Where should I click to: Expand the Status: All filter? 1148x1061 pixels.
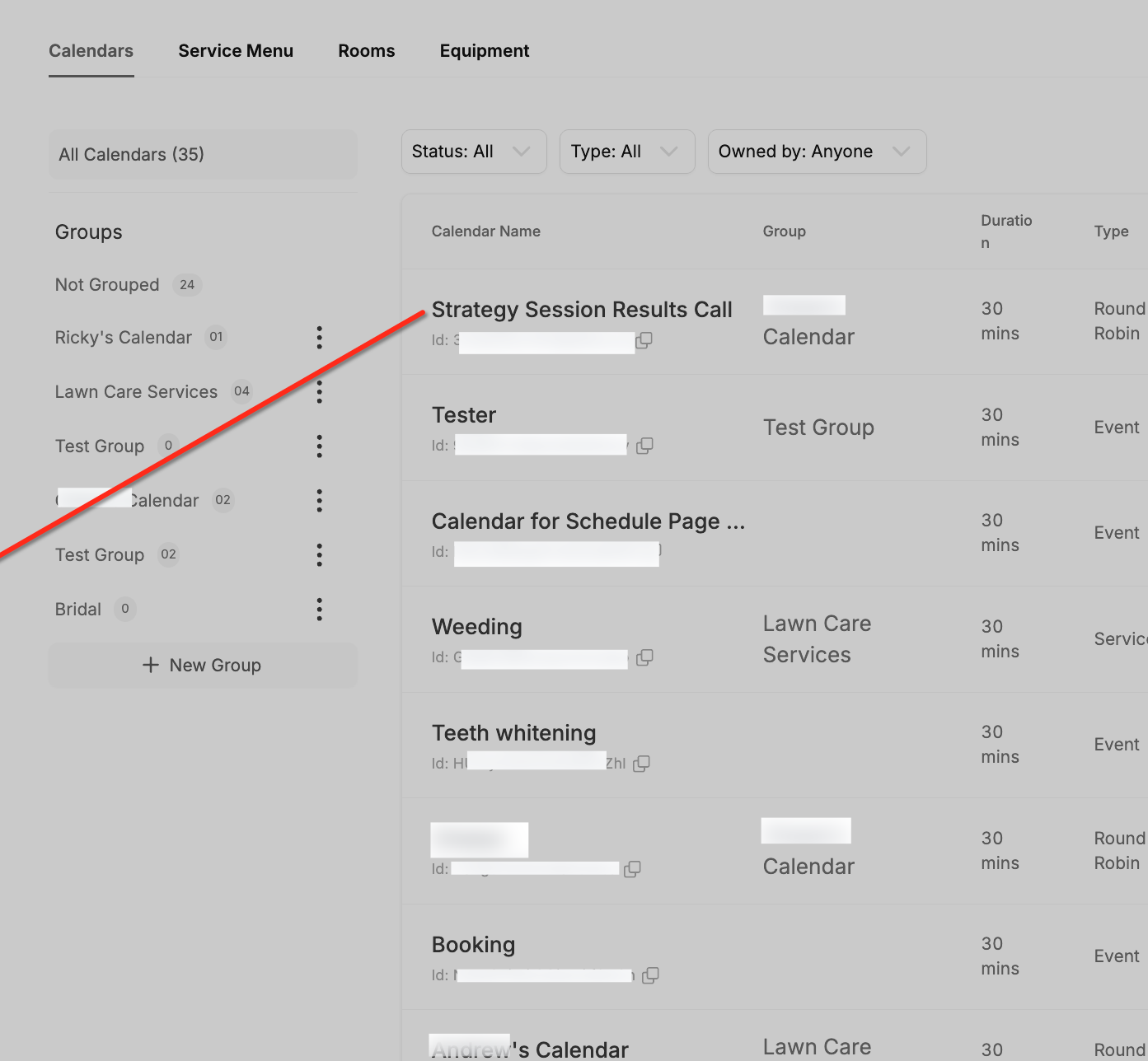click(474, 152)
